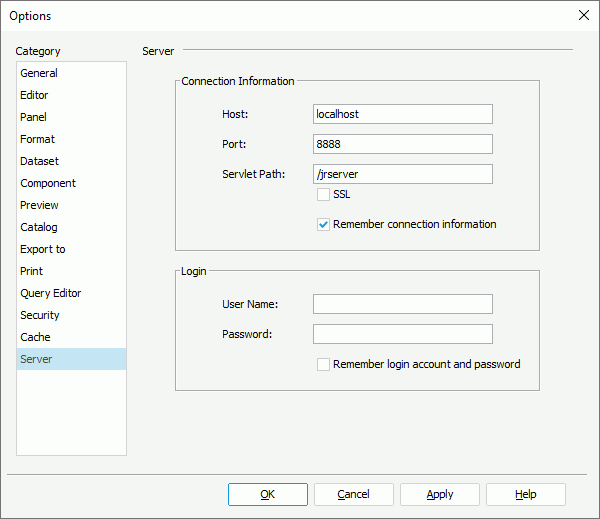Click the "Password:" label
The width and height of the screenshot is (600, 519).
(247, 334)
